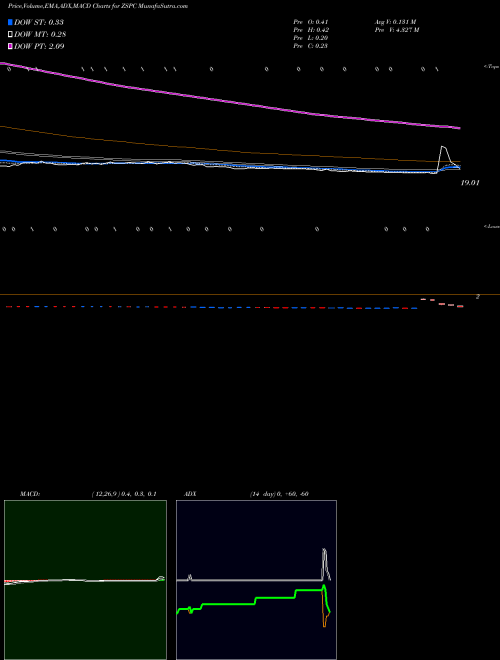This screenshot has width=500, height=660.
Task: Click the white DOW MT legend swatch
Action: click(10, 35)
